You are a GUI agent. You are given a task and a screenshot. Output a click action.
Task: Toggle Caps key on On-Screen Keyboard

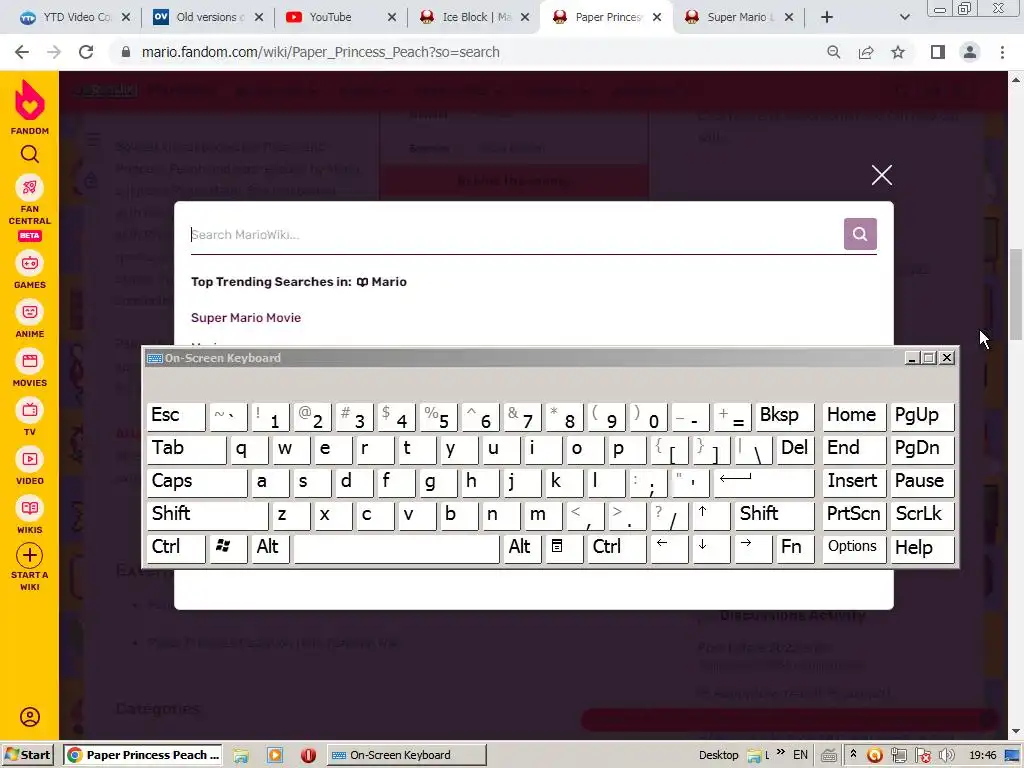(197, 482)
